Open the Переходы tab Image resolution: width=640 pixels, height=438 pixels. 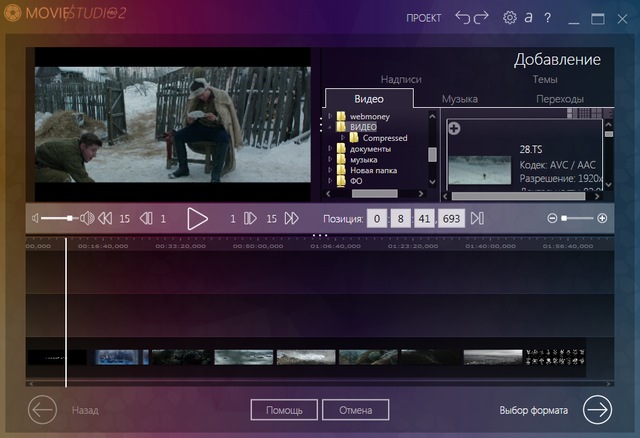(559, 99)
